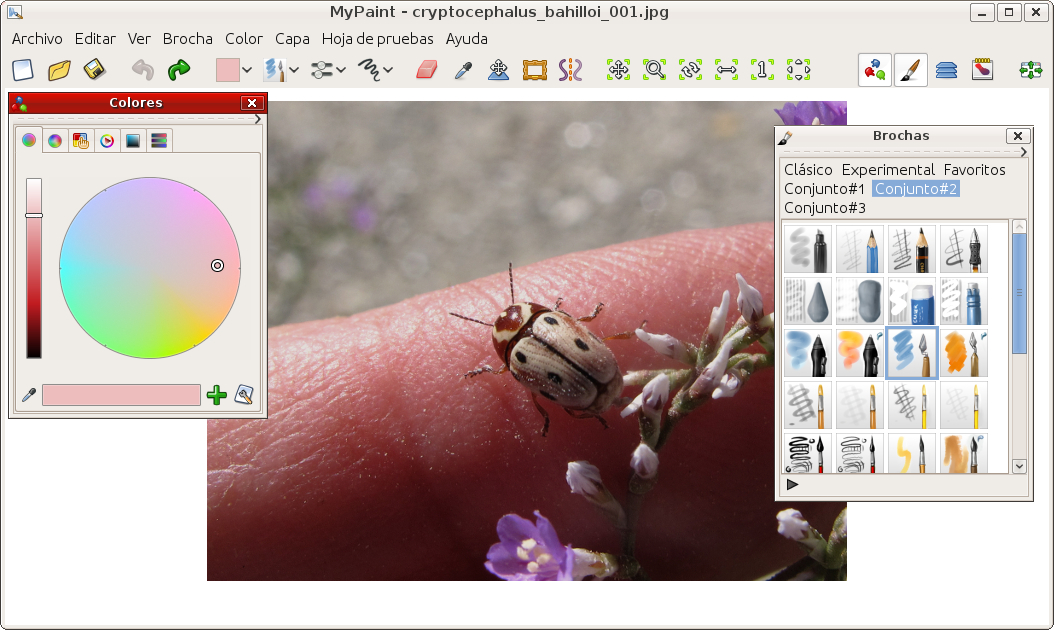Pick the white eraser brush thumbnail
This screenshot has width=1054, height=630.
coord(912,301)
